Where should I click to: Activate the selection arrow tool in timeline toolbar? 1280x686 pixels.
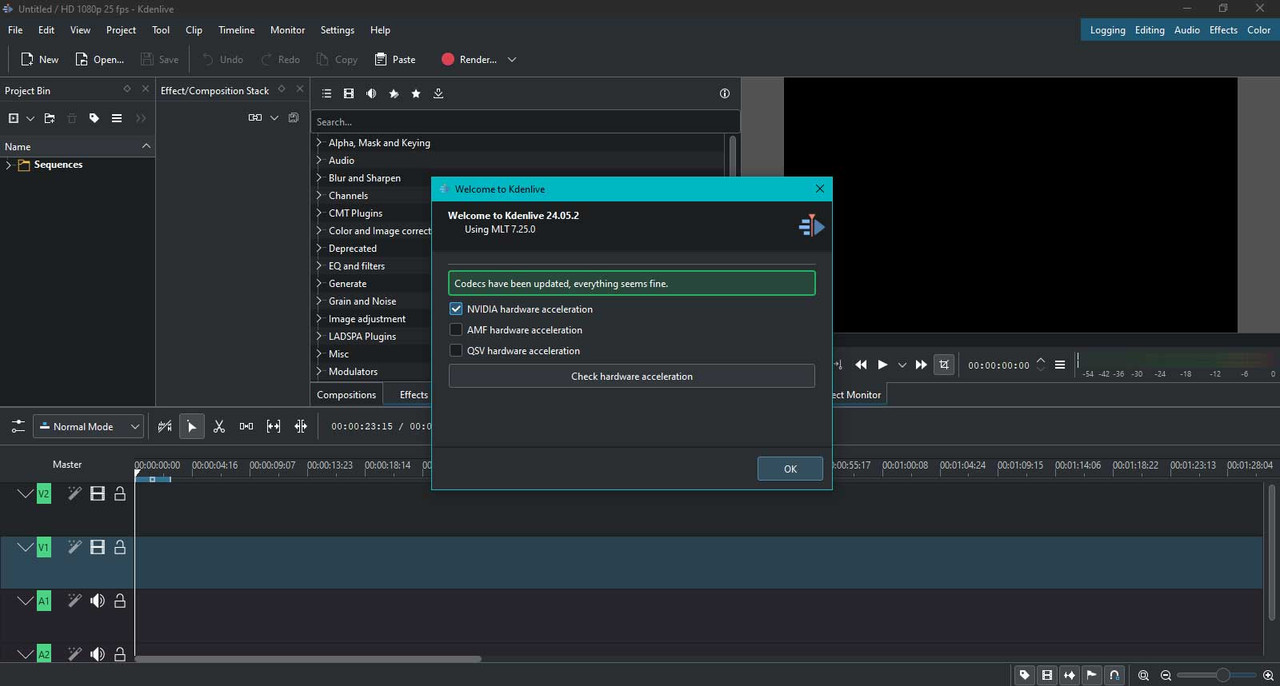[192, 426]
